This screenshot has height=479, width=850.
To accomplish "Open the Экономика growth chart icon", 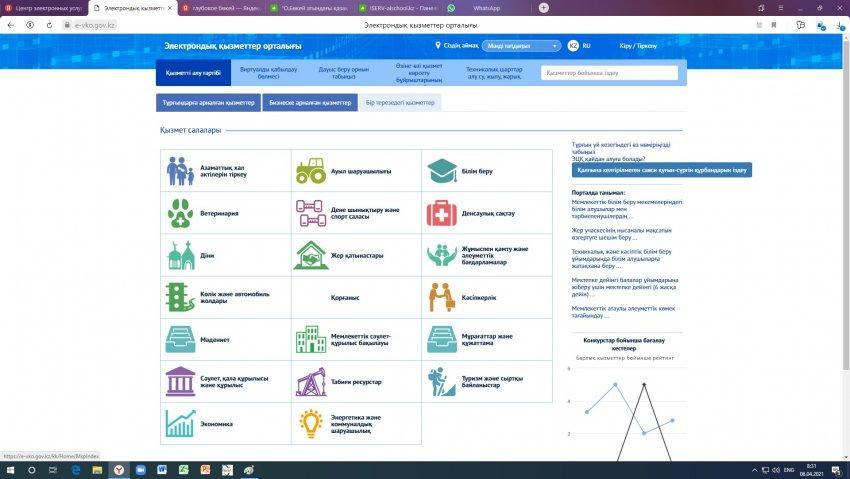I will coord(180,424).
